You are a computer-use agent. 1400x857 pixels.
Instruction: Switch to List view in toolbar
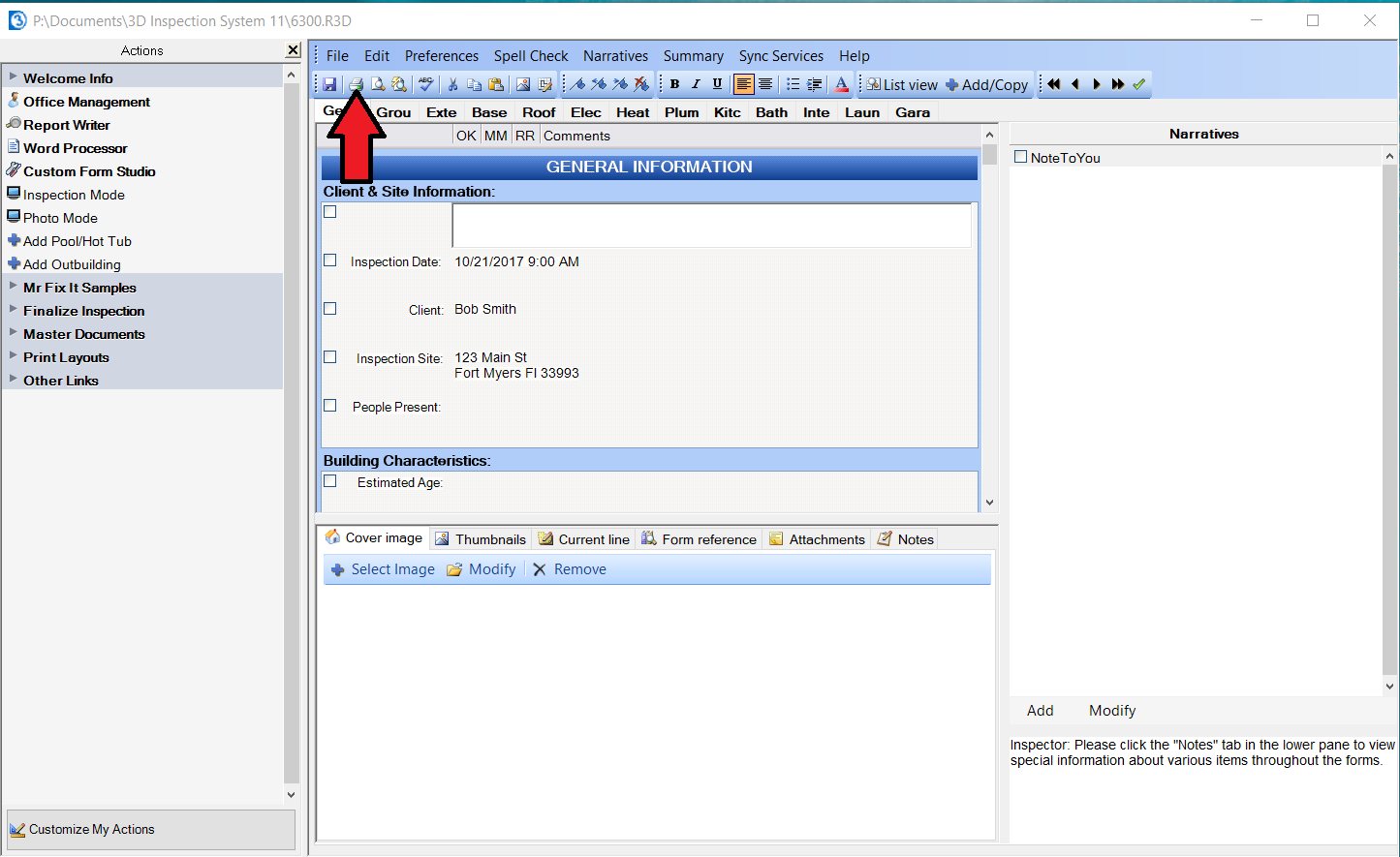click(x=902, y=84)
